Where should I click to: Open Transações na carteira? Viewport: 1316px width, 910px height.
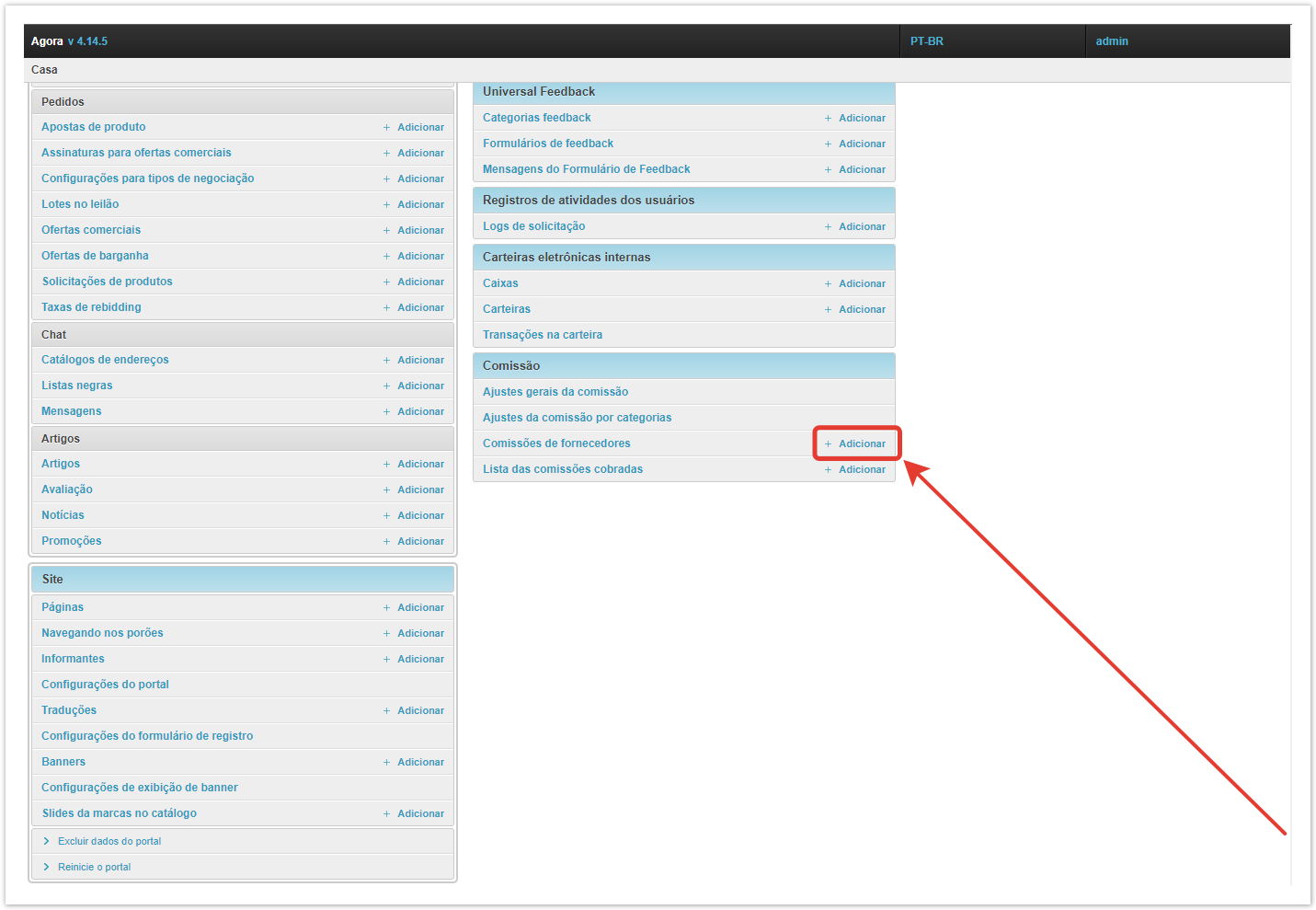[x=542, y=335]
